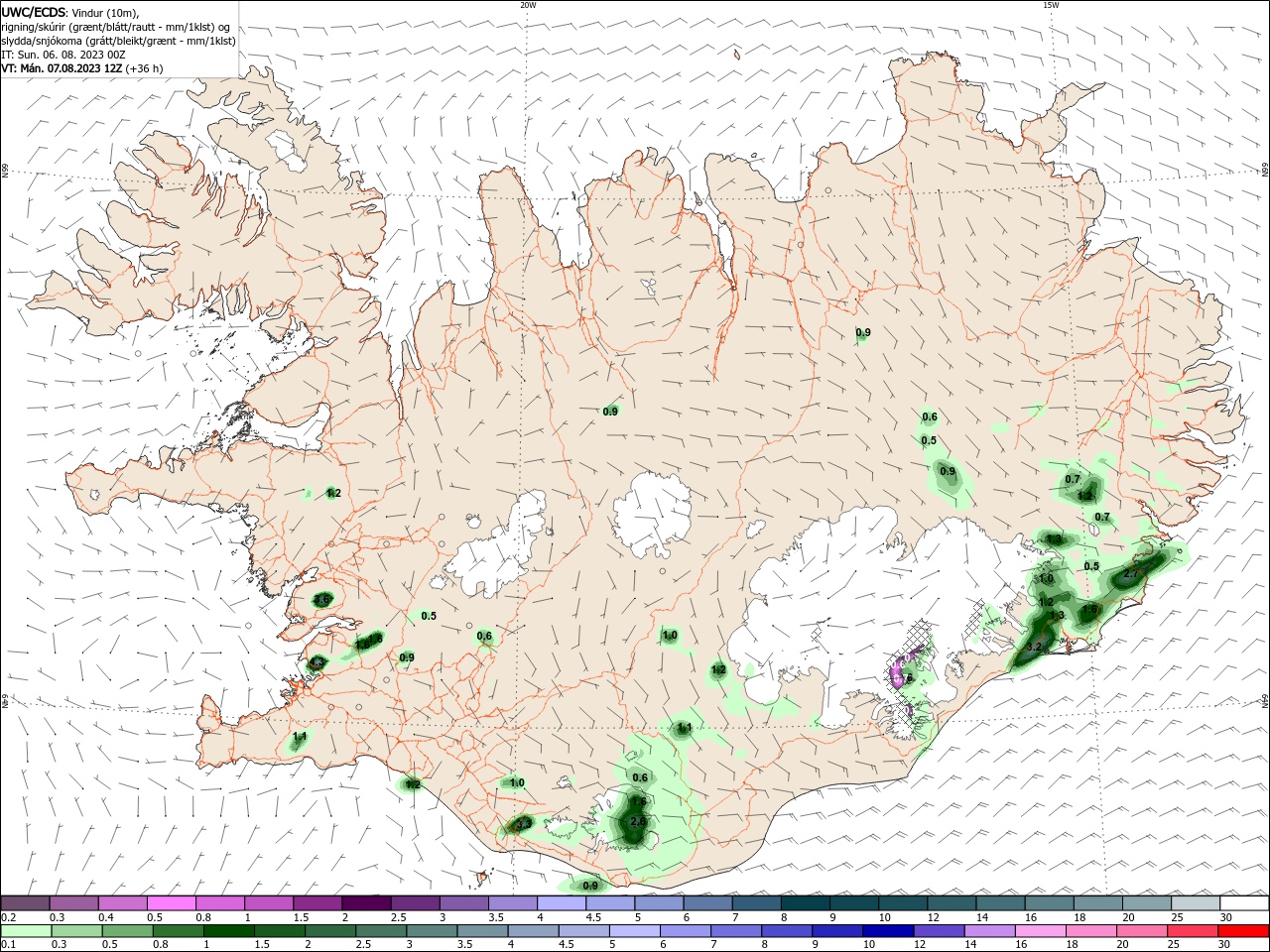This screenshot has width=1270, height=952.
Task: Pick the palest green 0.1 rain scale swatch
Action: point(27,931)
